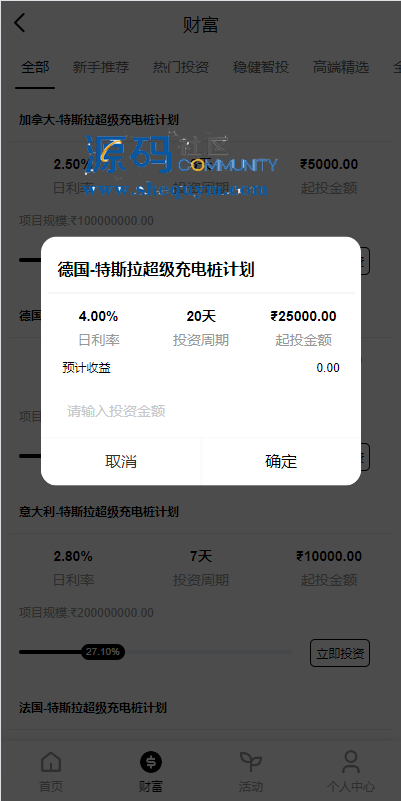
Task: Open the 高端精选 tab
Action: point(341,67)
